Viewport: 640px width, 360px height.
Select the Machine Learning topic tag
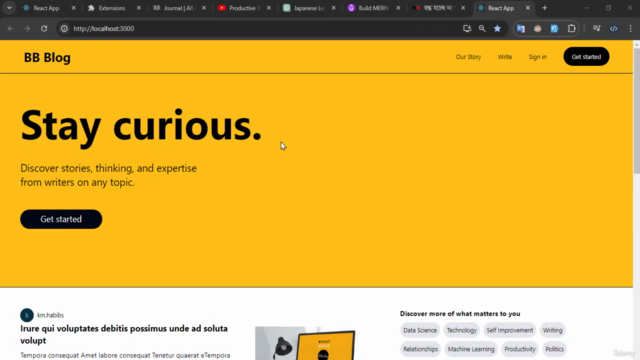coord(471,349)
